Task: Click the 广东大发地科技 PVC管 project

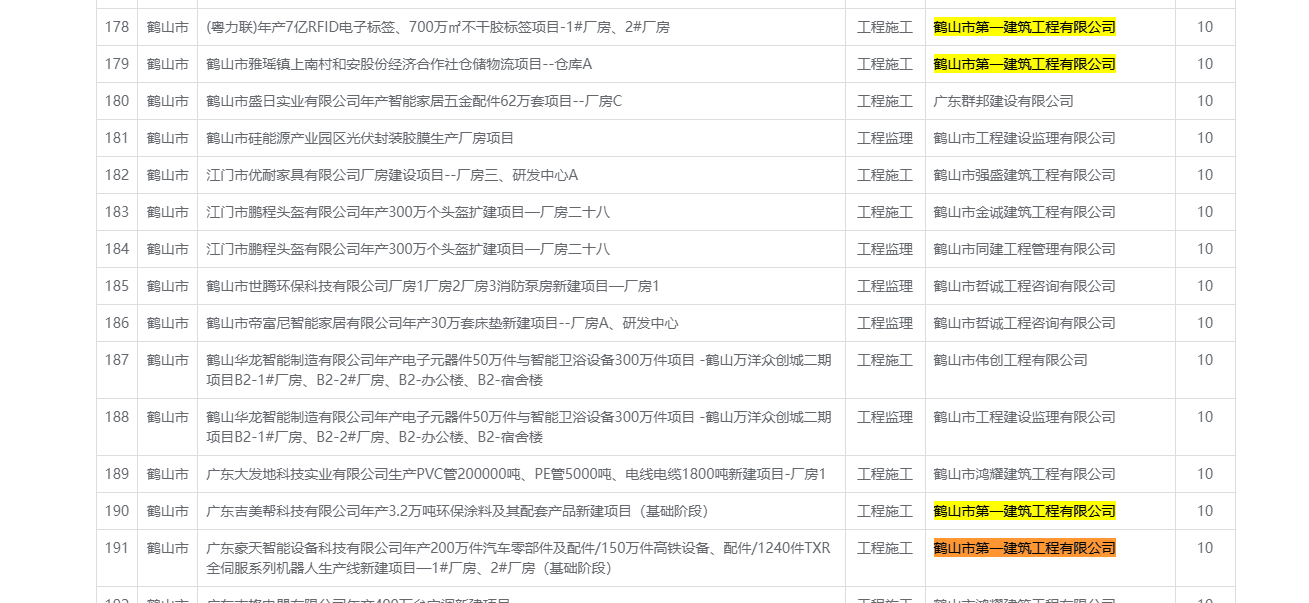Action: 516,474
